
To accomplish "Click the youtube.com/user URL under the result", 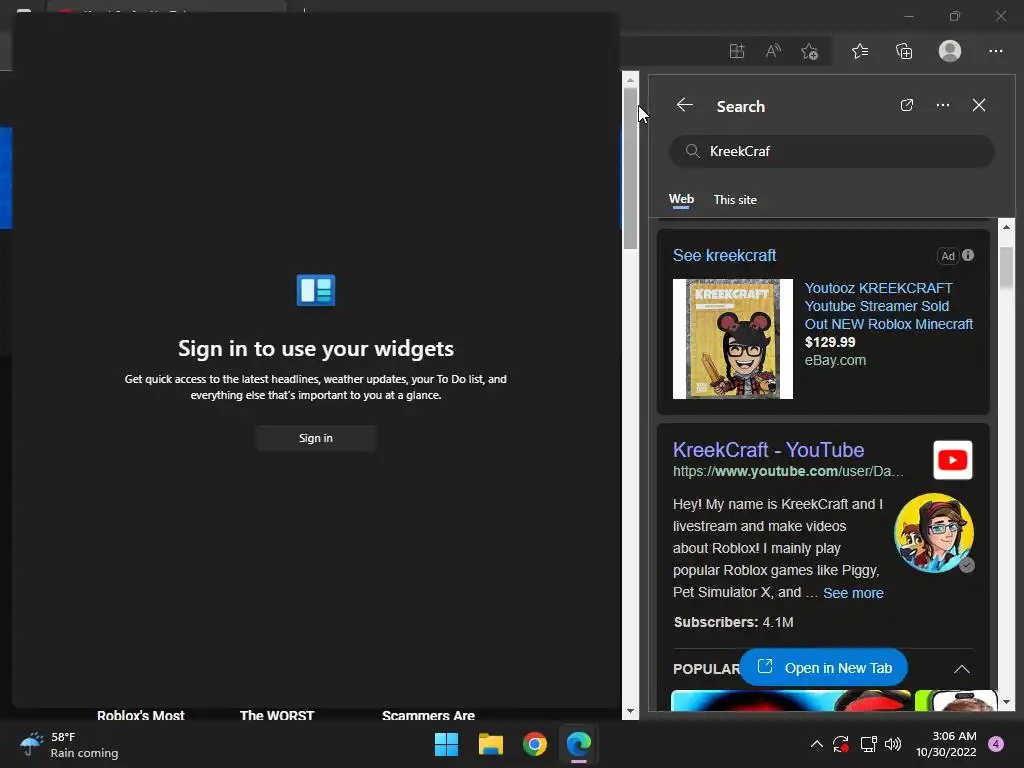I will click(788, 472).
